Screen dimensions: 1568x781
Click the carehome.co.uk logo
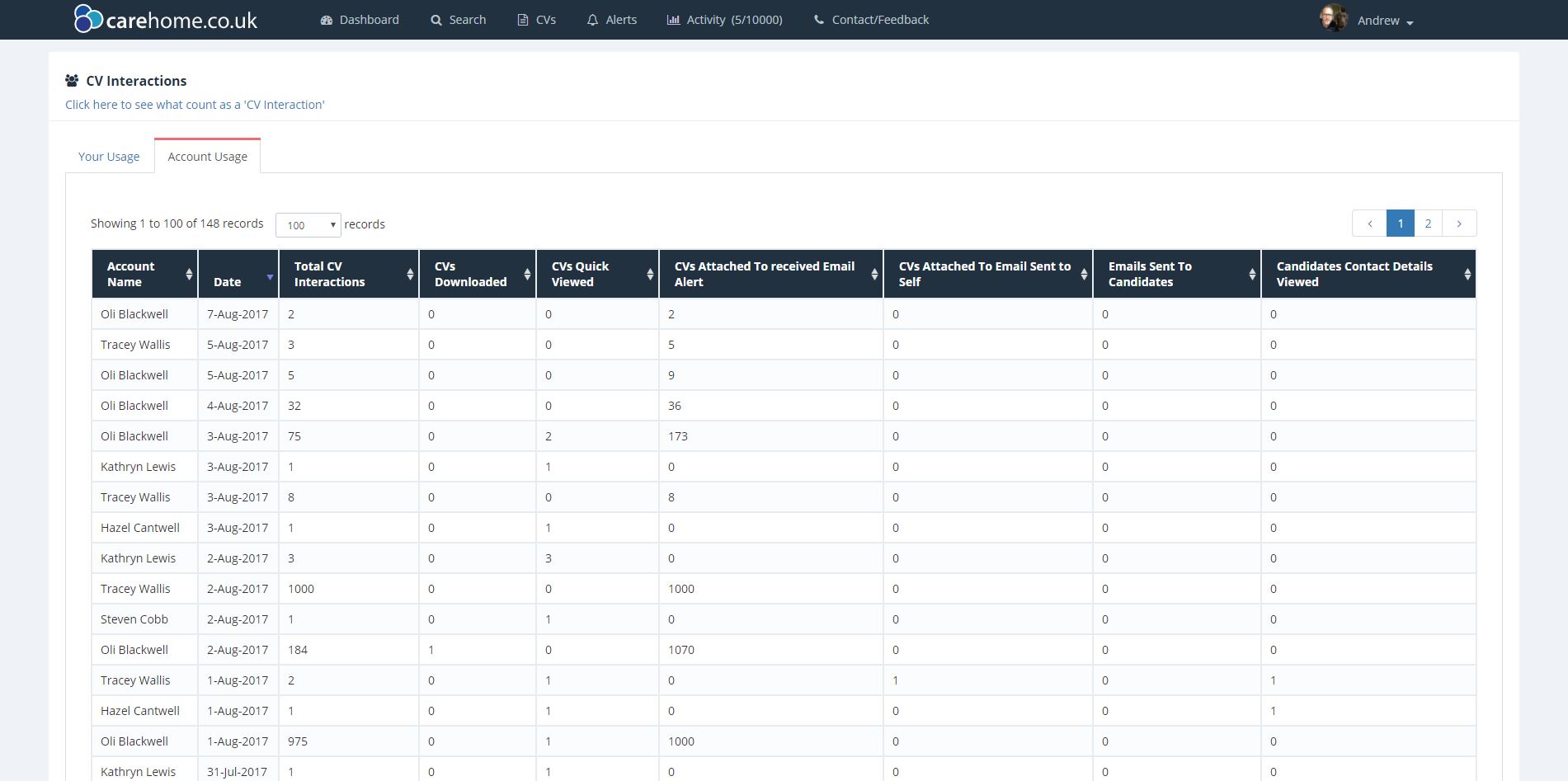point(166,20)
